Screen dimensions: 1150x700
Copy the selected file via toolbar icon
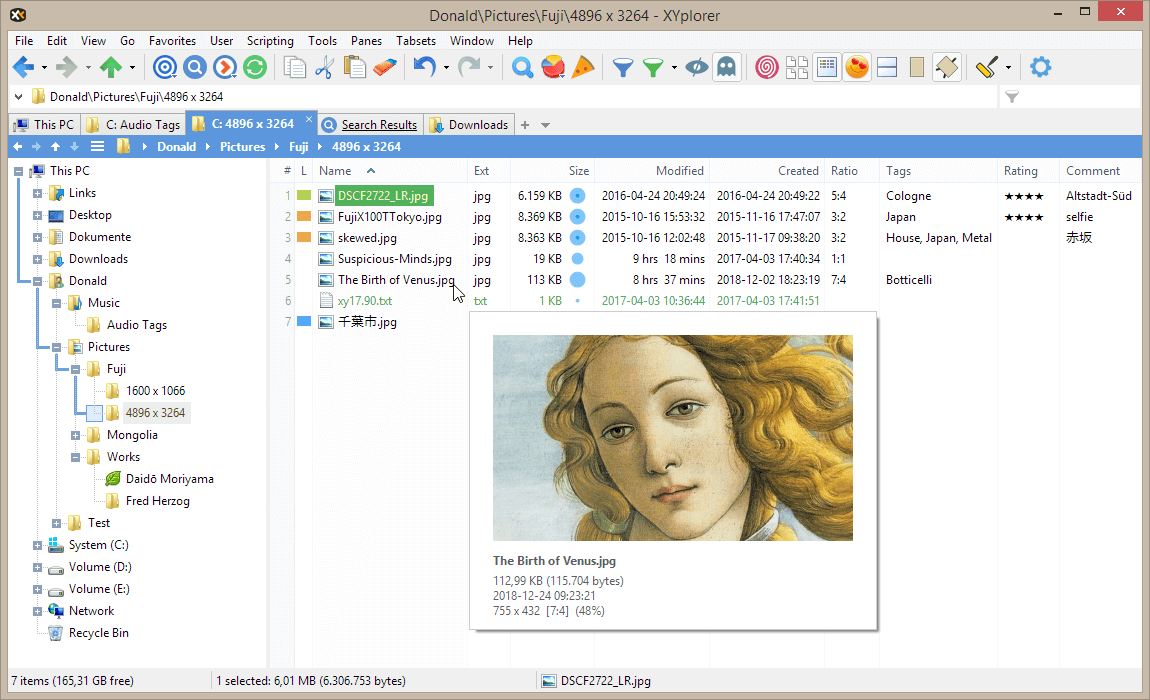point(296,66)
